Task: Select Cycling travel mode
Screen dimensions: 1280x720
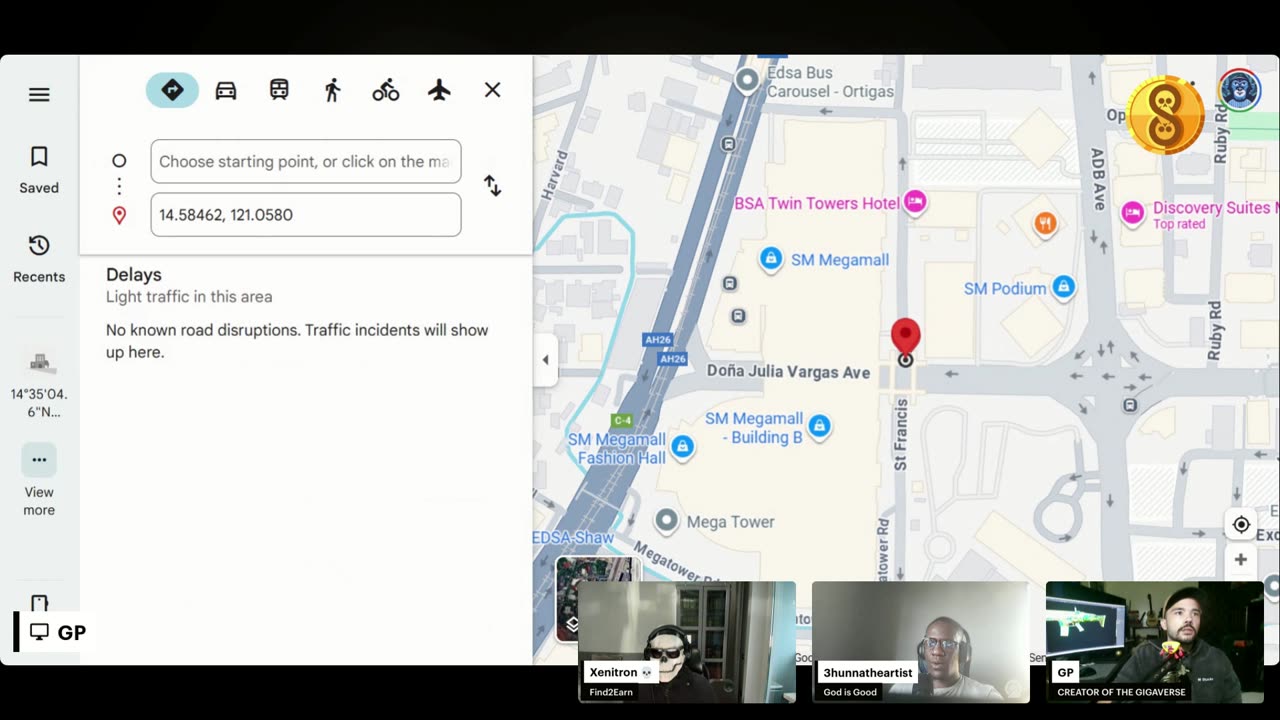Action: tap(386, 90)
